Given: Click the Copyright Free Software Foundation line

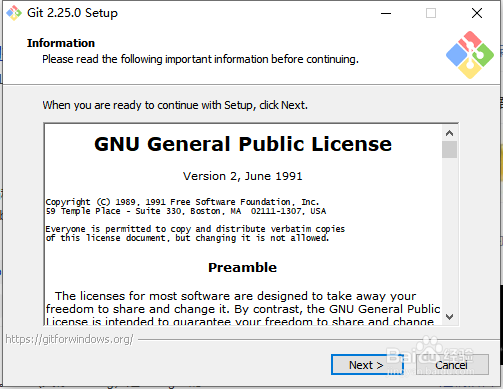Looking at the screenshot, I should [x=182, y=202].
